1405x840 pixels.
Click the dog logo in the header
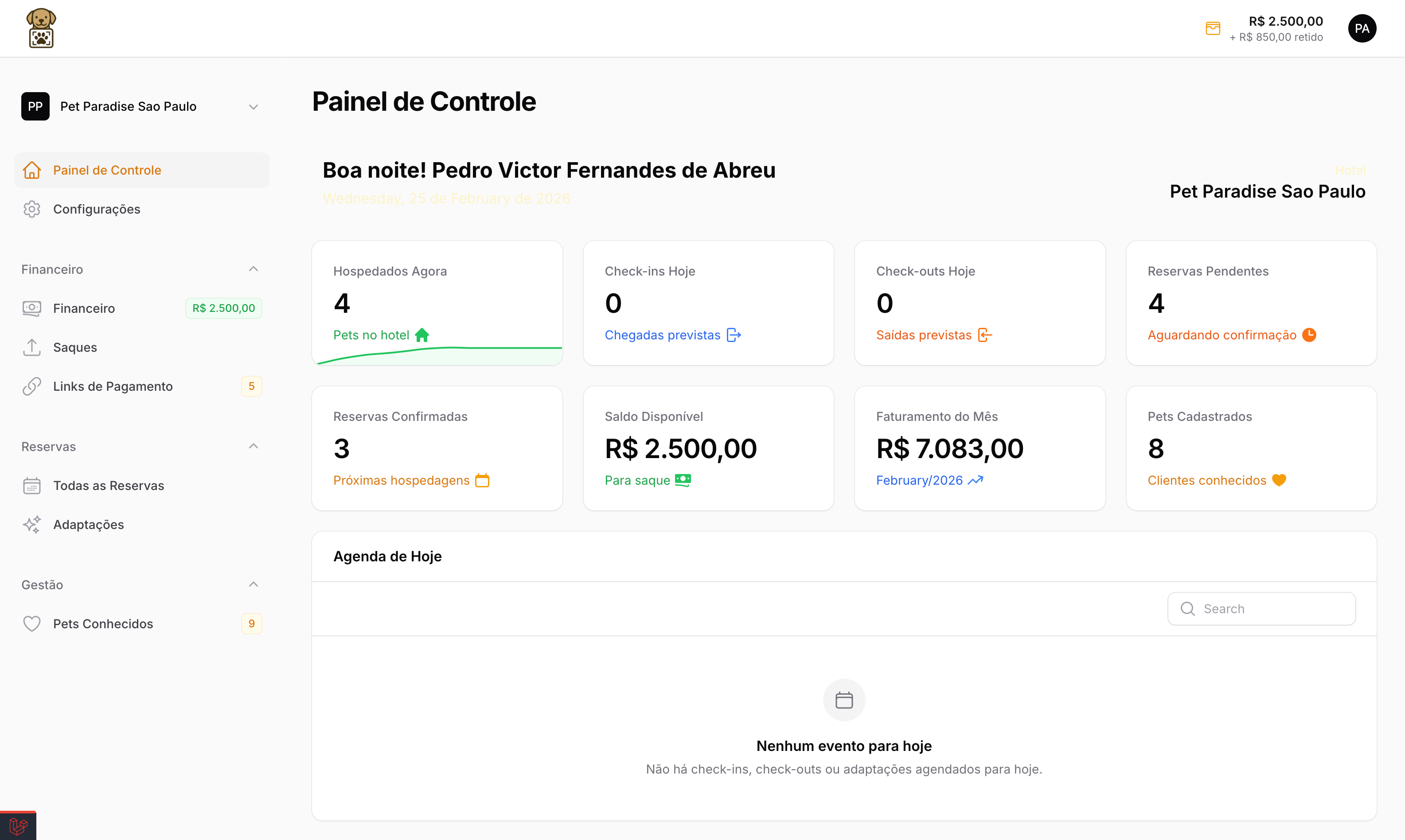(x=41, y=28)
